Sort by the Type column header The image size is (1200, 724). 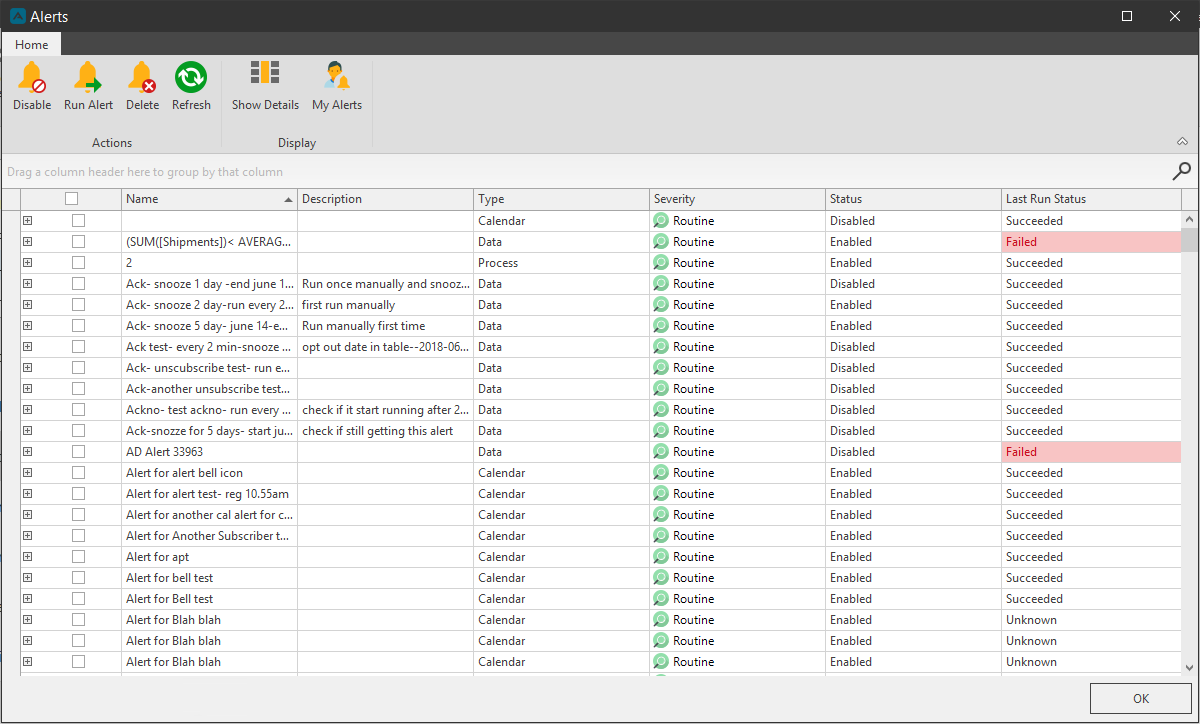pos(562,199)
